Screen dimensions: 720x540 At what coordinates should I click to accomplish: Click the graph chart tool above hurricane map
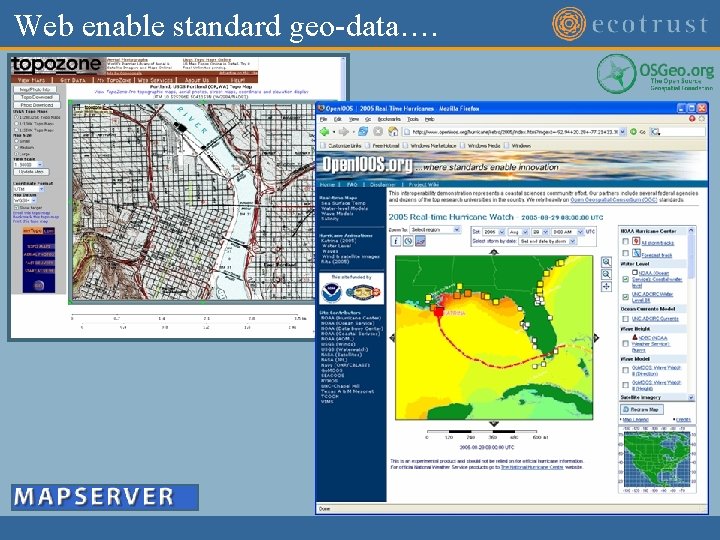[420, 241]
